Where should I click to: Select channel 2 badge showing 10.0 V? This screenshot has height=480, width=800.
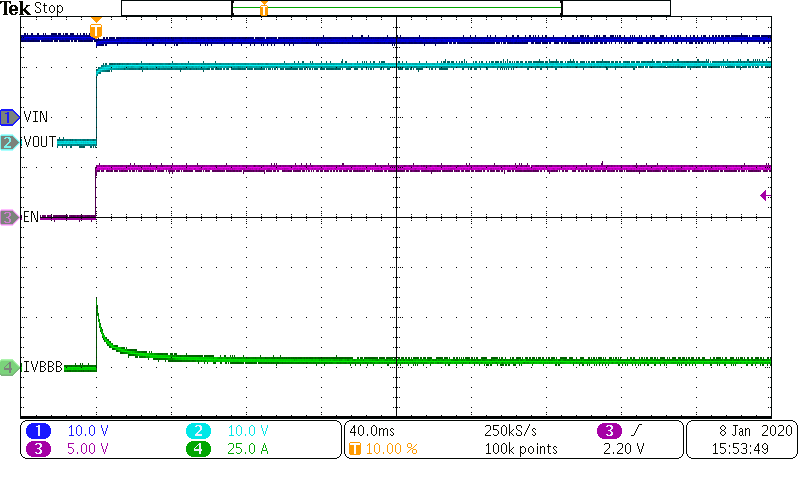tap(199, 430)
